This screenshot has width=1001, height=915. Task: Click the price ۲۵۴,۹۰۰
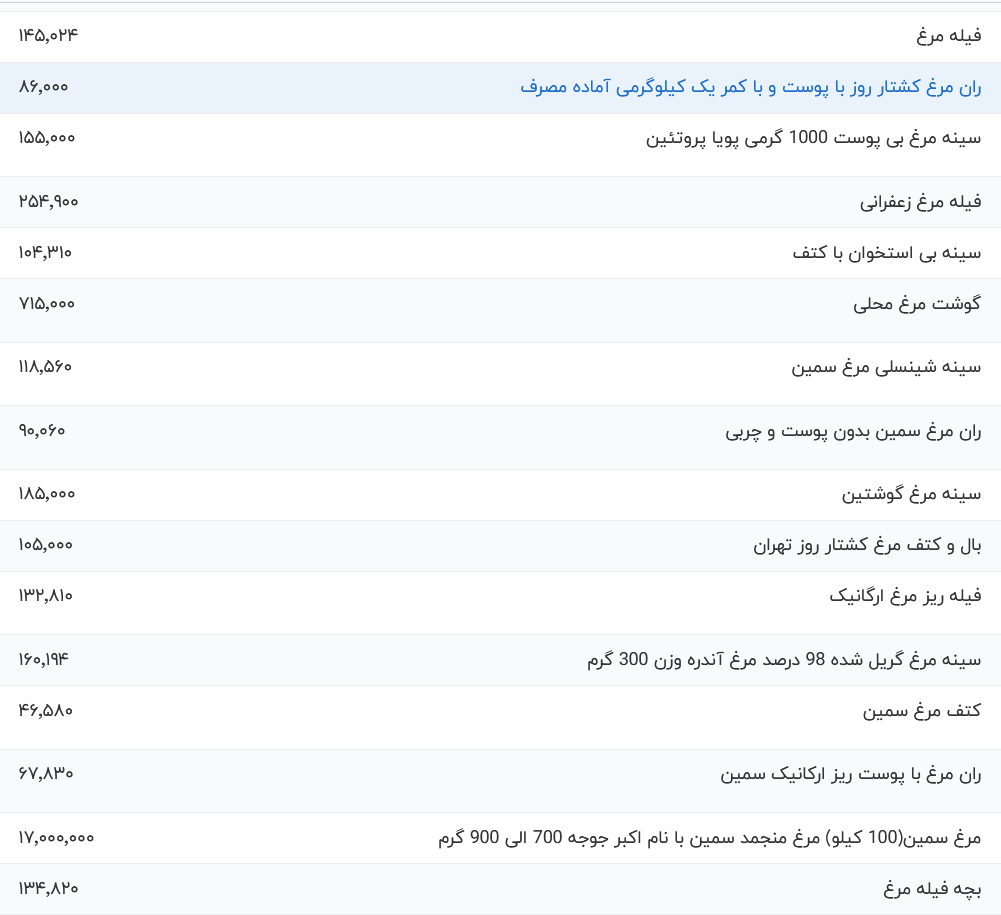click(48, 202)
